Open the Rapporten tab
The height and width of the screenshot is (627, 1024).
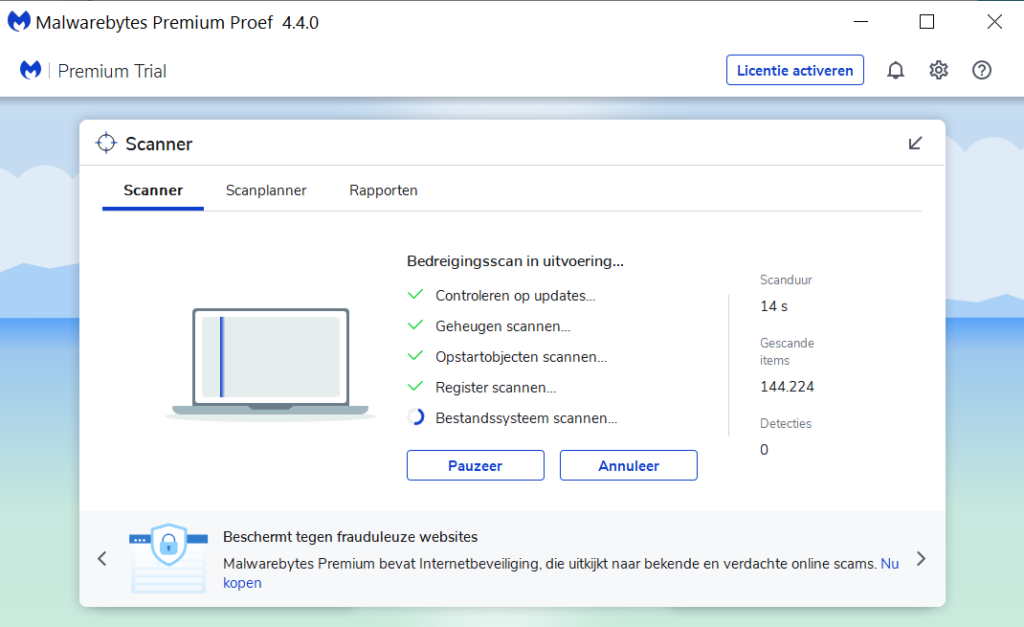(383, 190)
